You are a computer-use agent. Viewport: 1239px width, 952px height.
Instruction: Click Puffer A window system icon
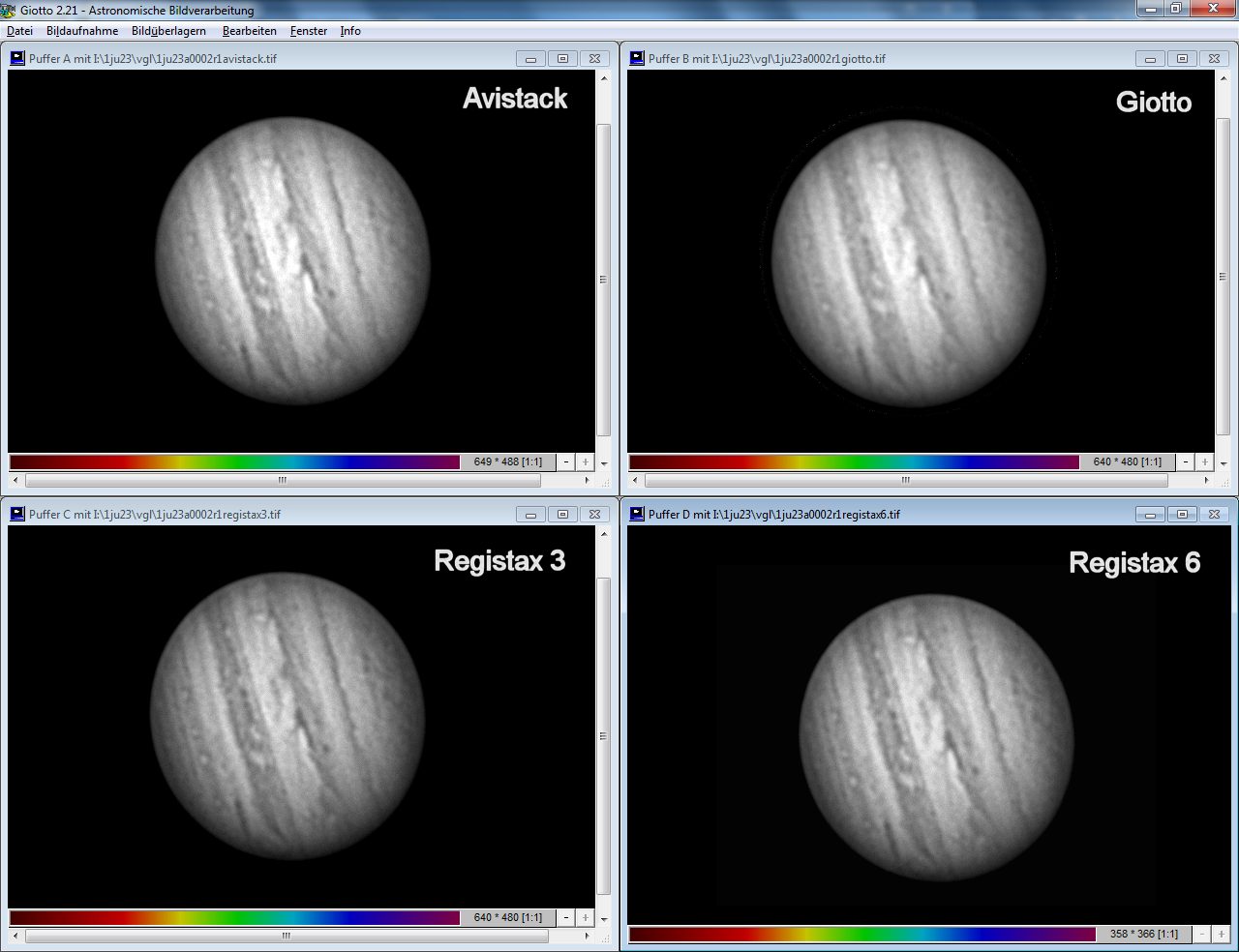[17, 58]
